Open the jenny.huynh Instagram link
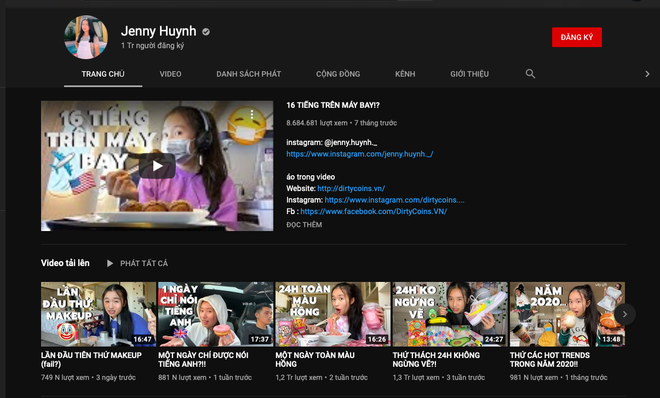This screenshot has width=660, height=398. (x=360, y=154)
